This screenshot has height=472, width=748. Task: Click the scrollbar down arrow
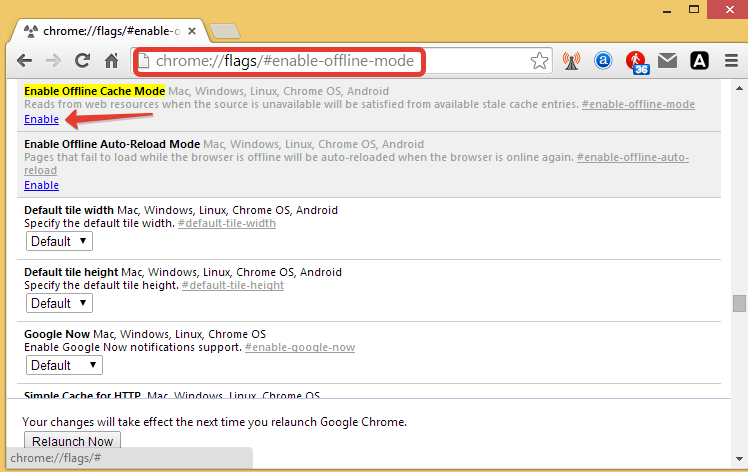(739, 459)
